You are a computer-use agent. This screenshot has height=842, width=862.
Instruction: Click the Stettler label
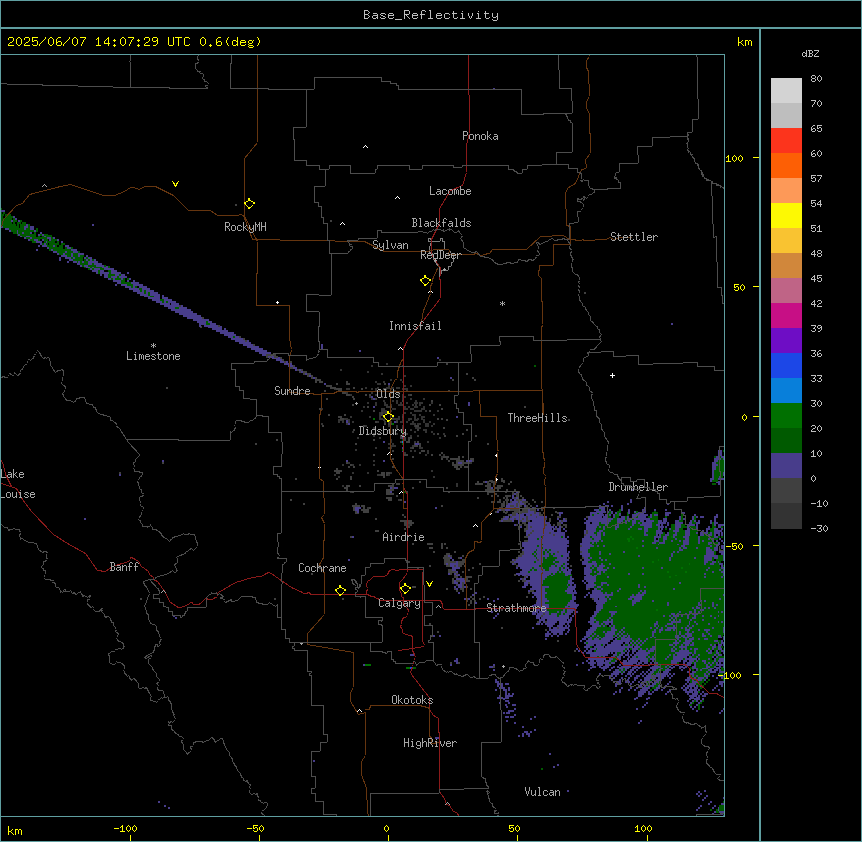(x=634, y=237)
